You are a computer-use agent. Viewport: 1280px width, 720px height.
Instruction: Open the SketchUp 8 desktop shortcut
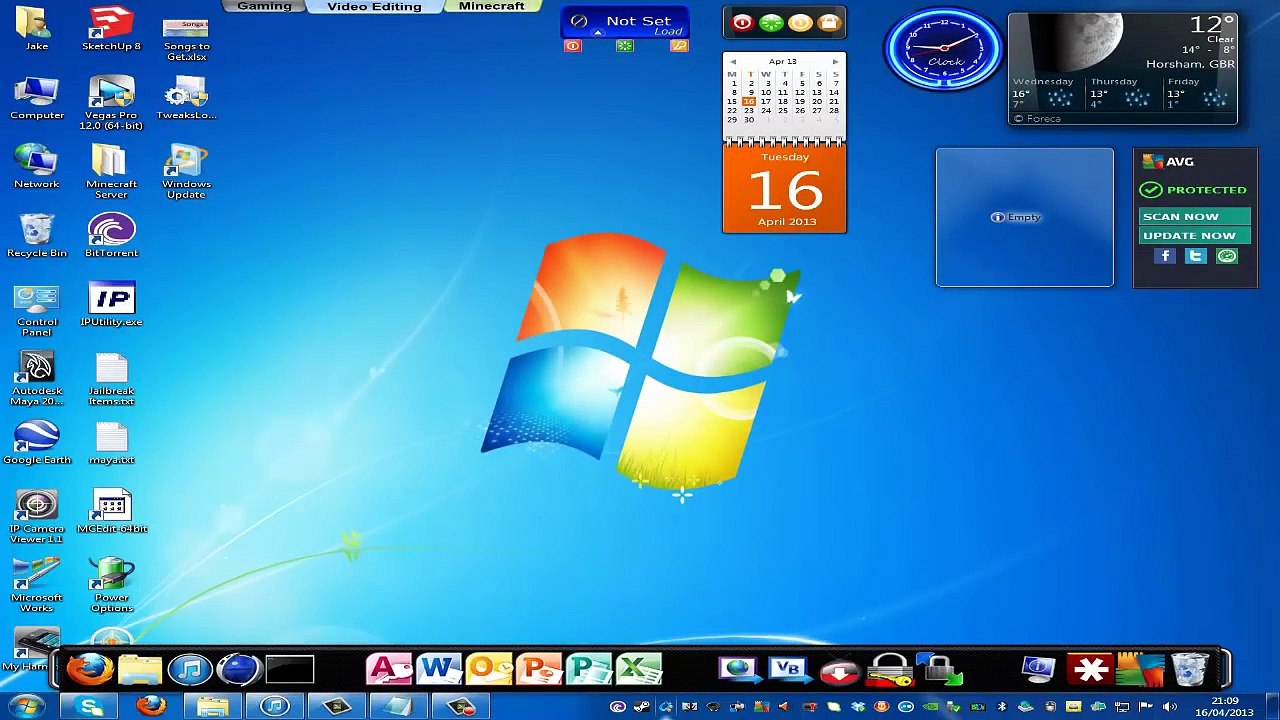[x=111, y=29]
